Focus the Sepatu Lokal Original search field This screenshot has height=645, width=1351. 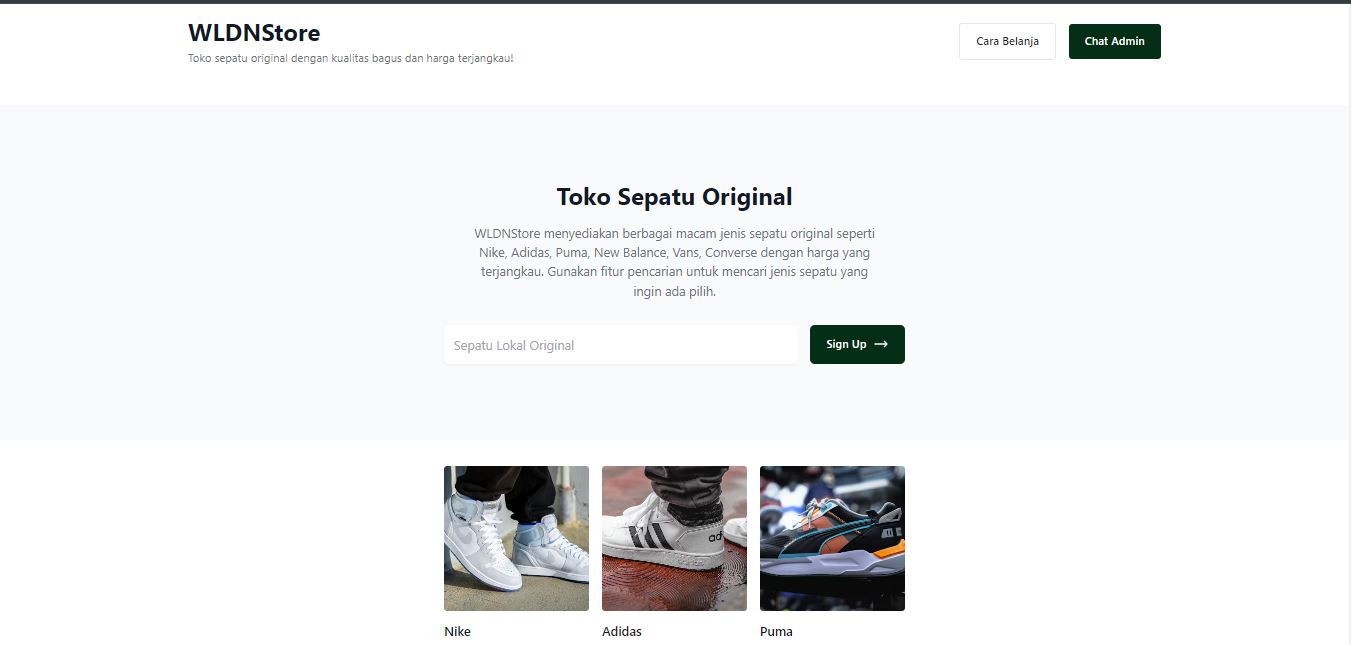[x=620, y=345]
